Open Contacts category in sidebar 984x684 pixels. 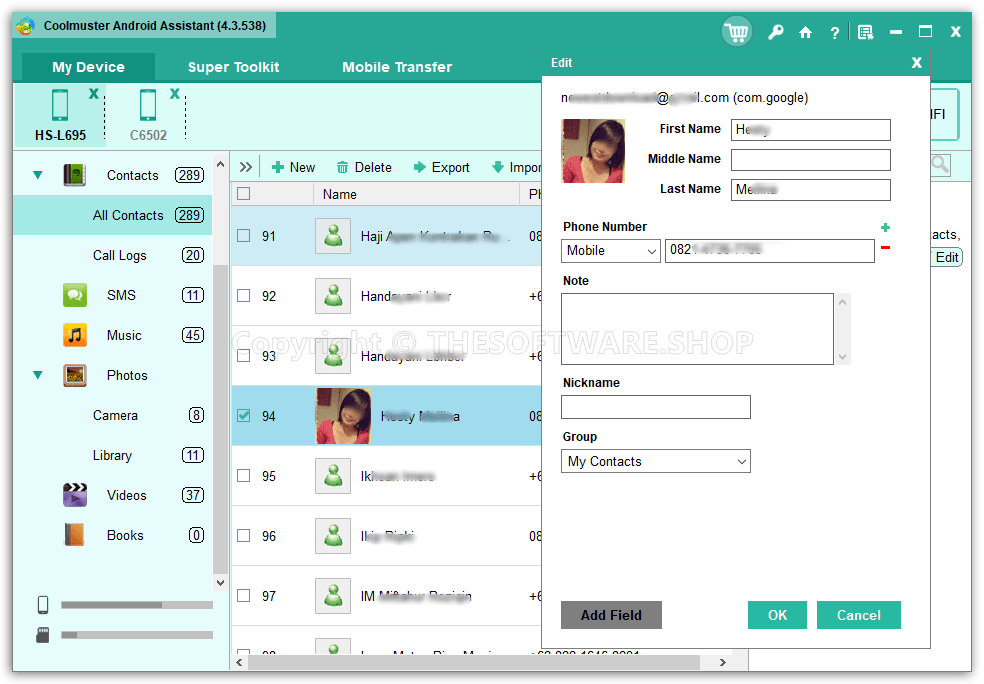(x=132, y=175)
